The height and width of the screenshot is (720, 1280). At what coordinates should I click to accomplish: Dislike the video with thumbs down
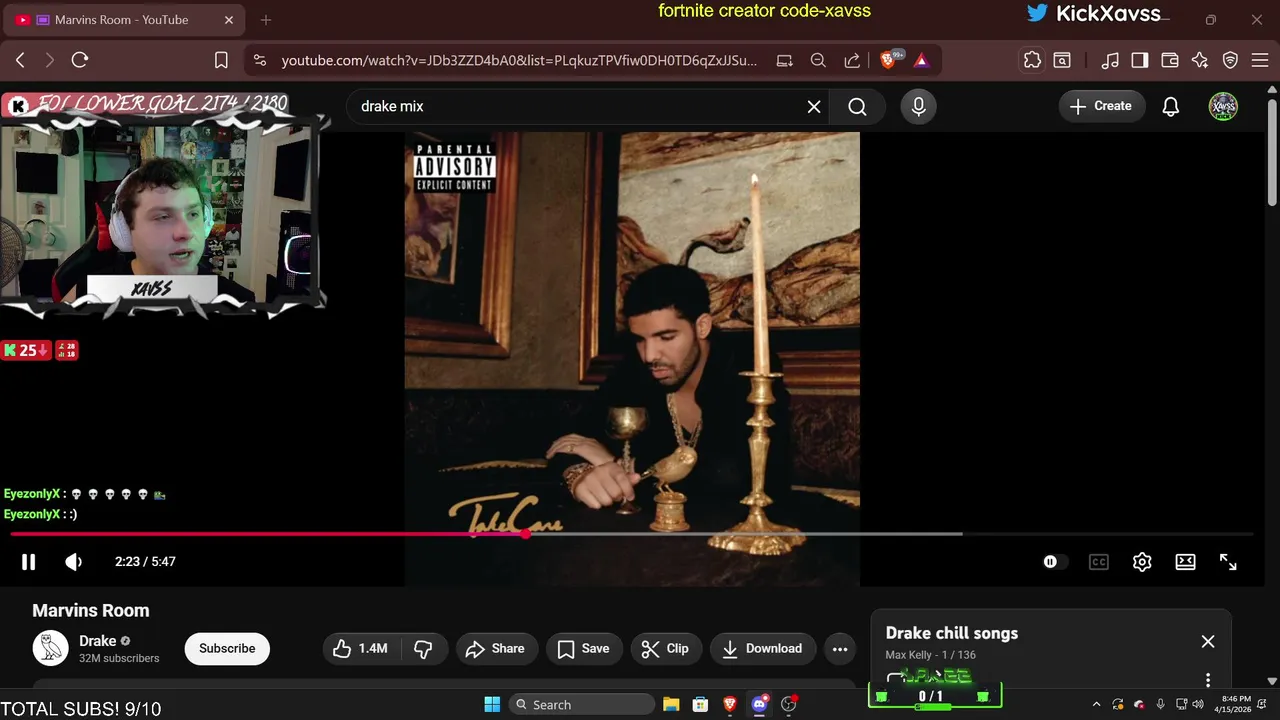(423, 649)
